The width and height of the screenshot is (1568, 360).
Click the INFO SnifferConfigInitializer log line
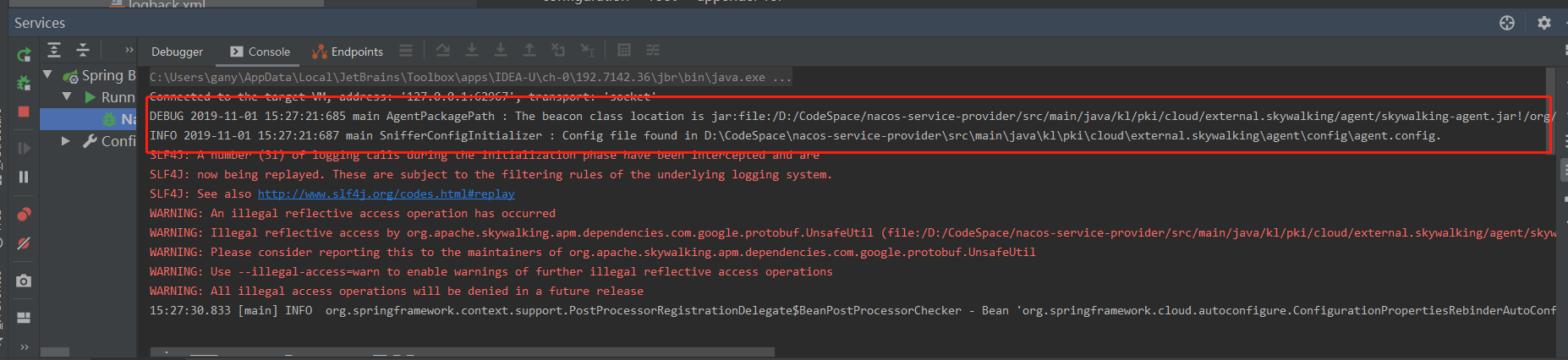point(795,135)
